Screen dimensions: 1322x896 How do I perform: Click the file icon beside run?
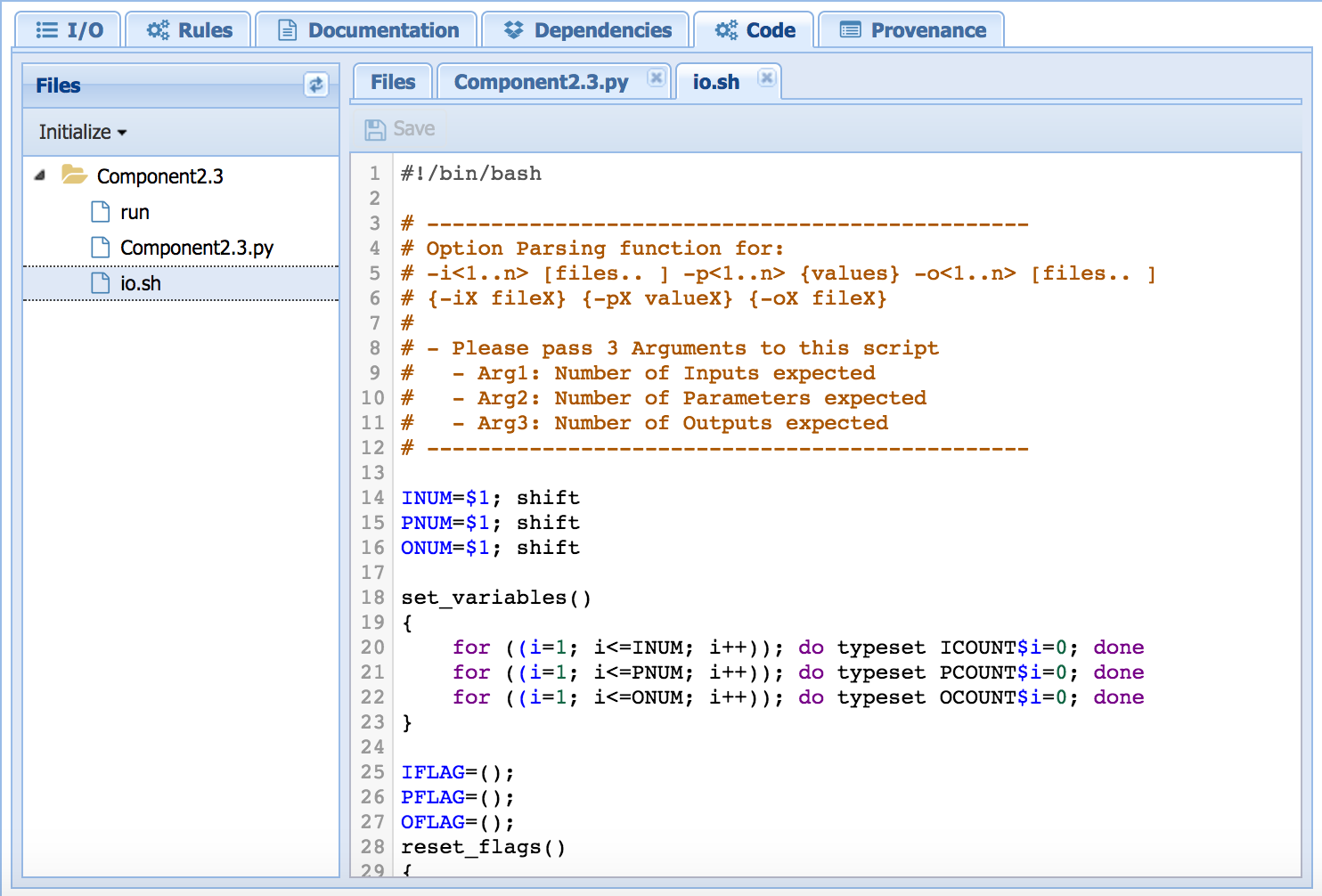[101, 212]
